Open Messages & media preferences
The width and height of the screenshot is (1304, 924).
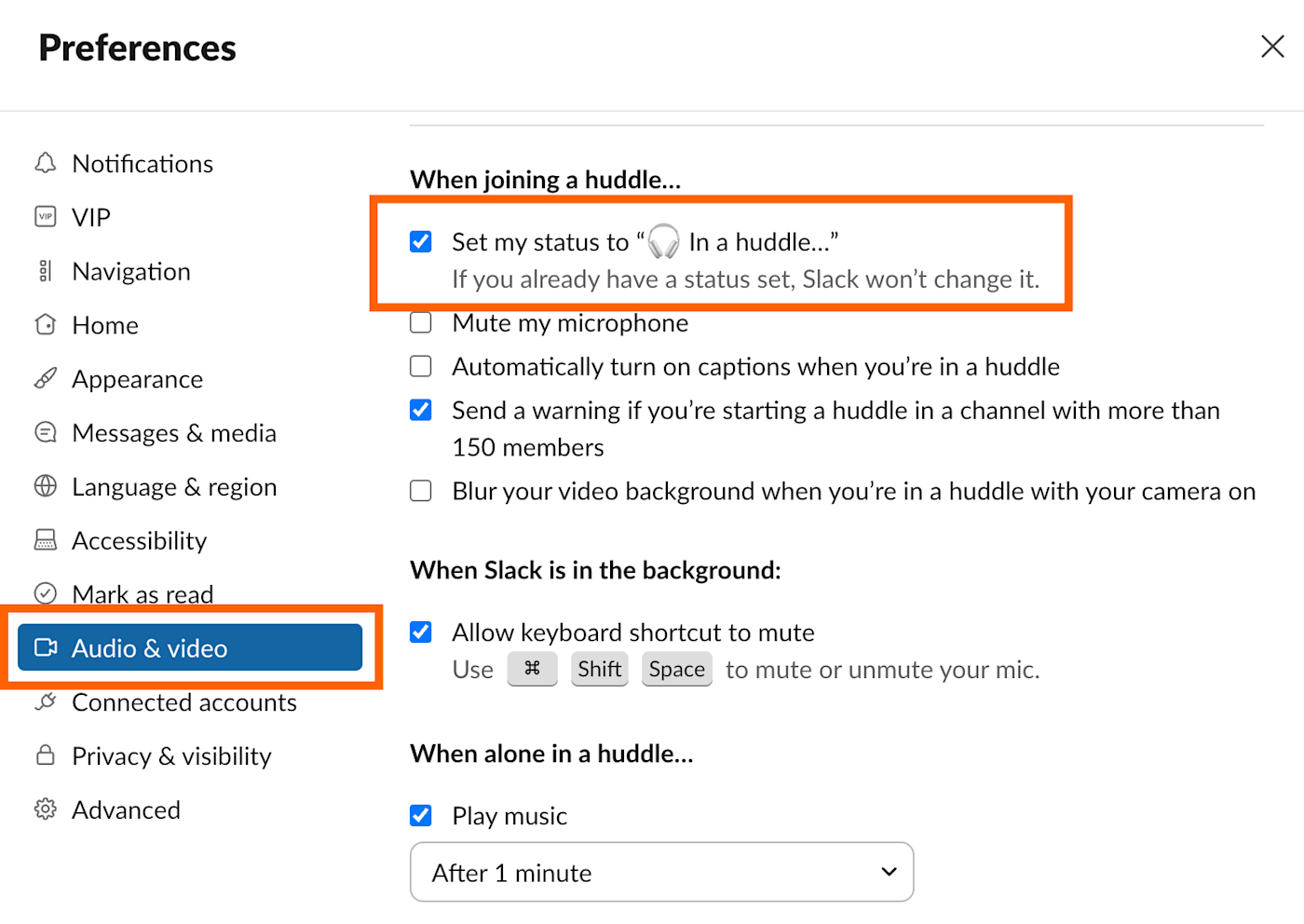tap(173, 433)
